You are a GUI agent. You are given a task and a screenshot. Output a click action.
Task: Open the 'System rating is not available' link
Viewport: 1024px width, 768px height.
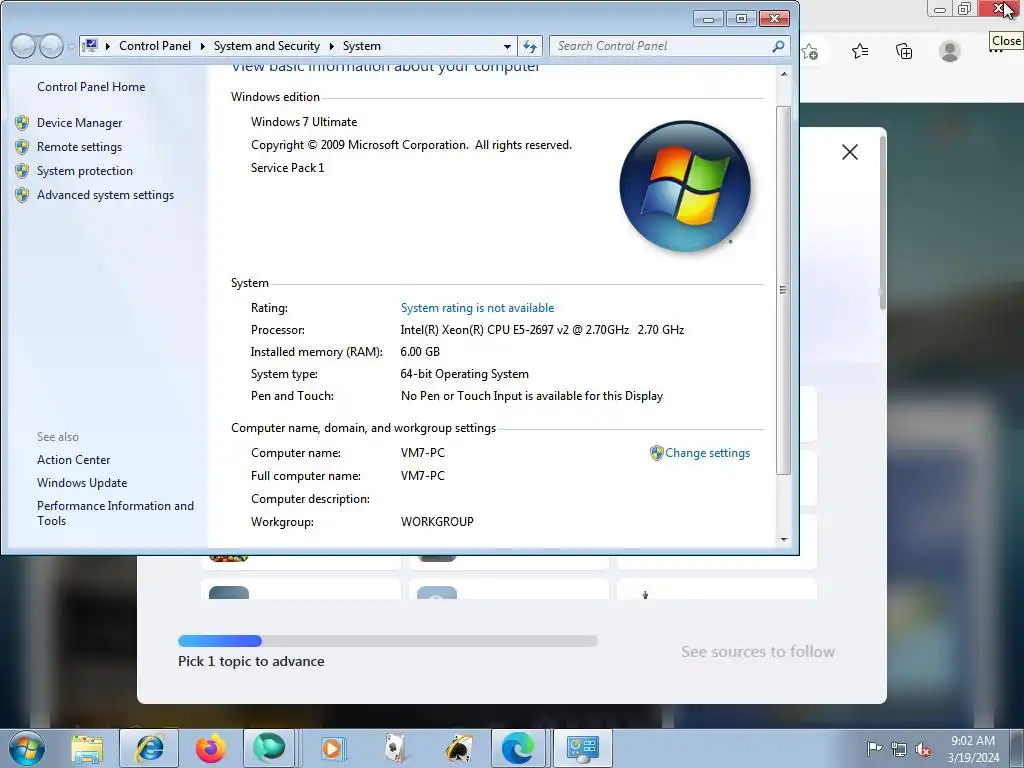(x=477, y=308)
